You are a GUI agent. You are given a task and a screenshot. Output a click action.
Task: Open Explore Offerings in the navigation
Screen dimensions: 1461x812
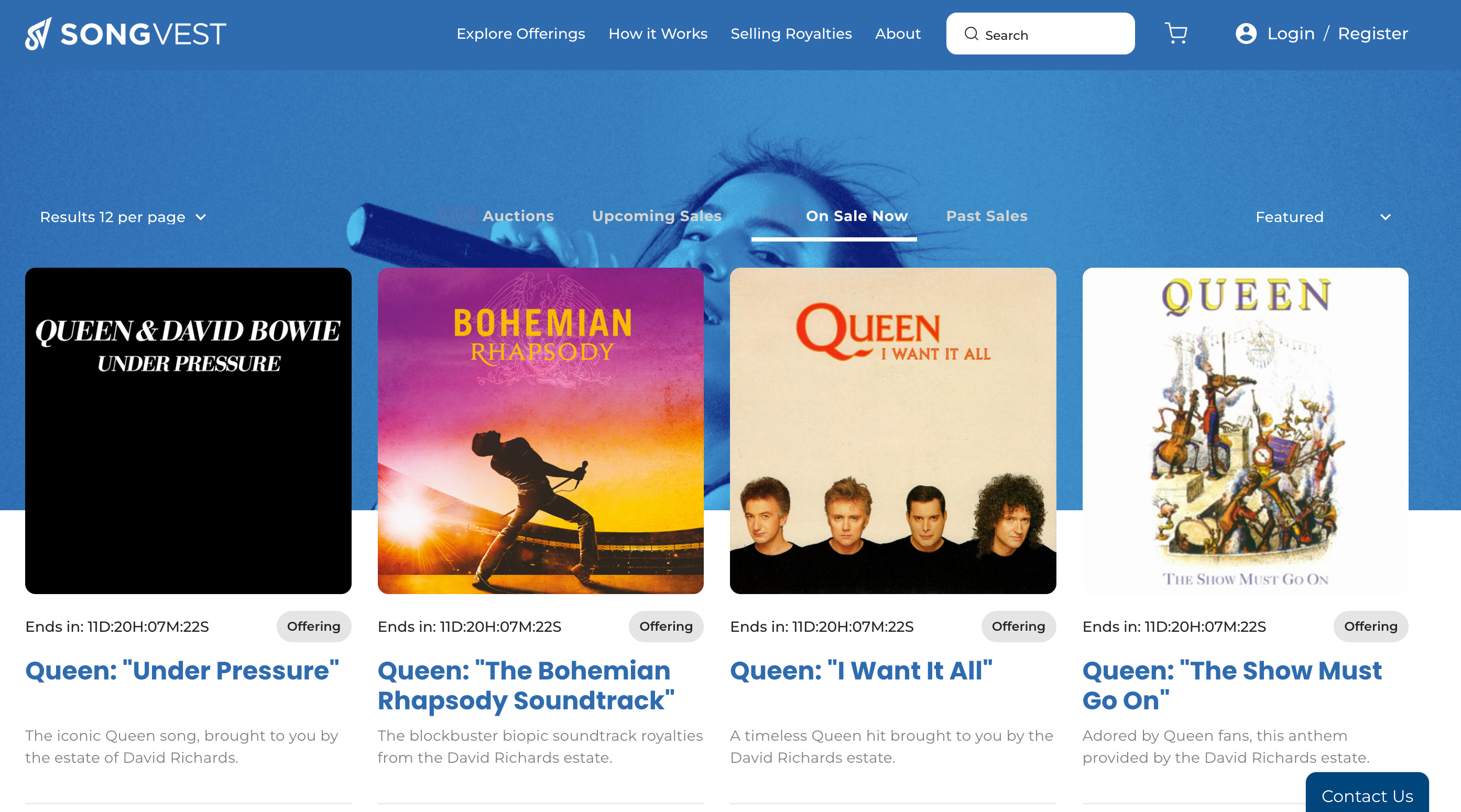(521, 34)
